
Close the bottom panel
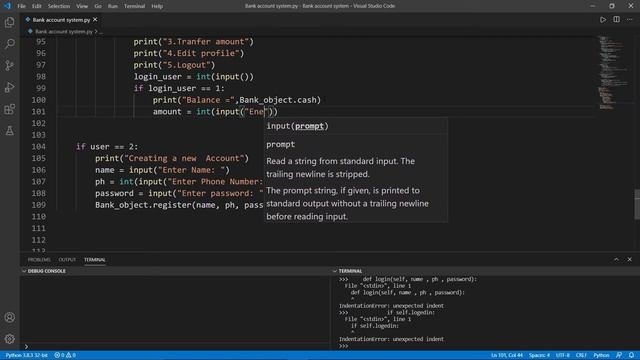tap(630, 260)
